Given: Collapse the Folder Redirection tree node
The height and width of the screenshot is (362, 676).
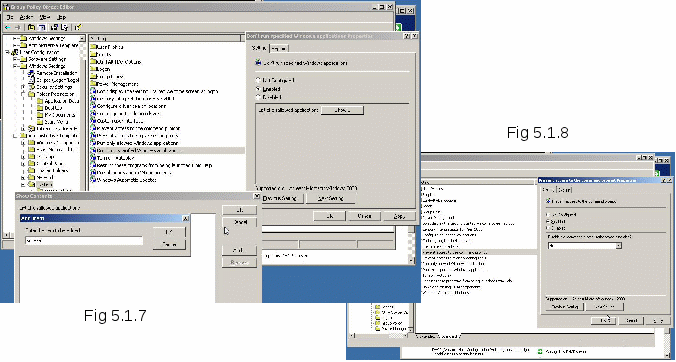Looking at the screenshot, I should coord(22,94).
